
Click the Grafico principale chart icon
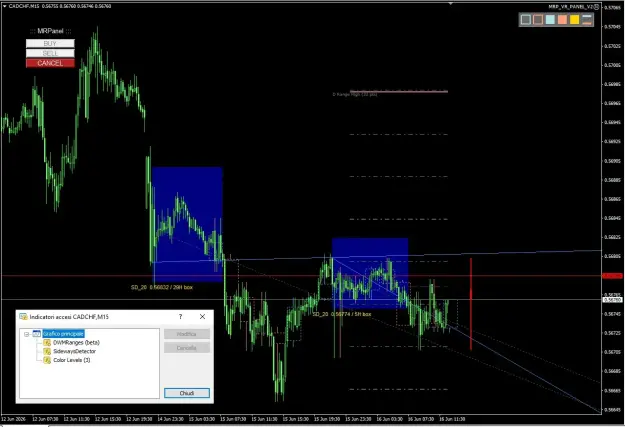coord(37,334)
